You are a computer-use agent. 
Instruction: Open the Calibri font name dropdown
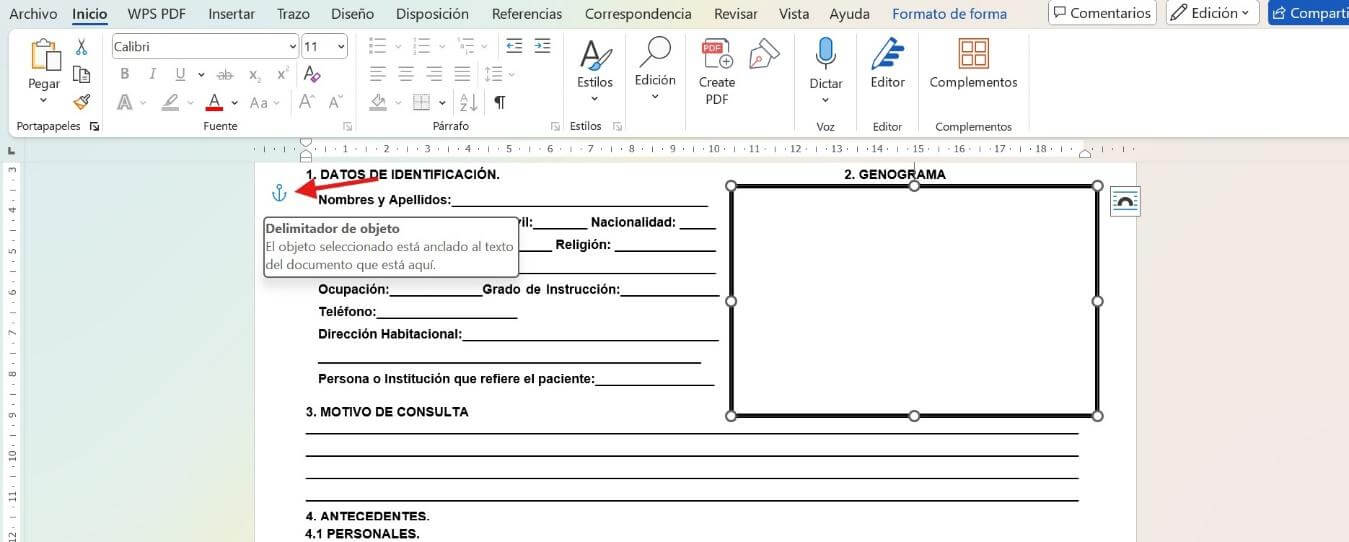(292, 47)
